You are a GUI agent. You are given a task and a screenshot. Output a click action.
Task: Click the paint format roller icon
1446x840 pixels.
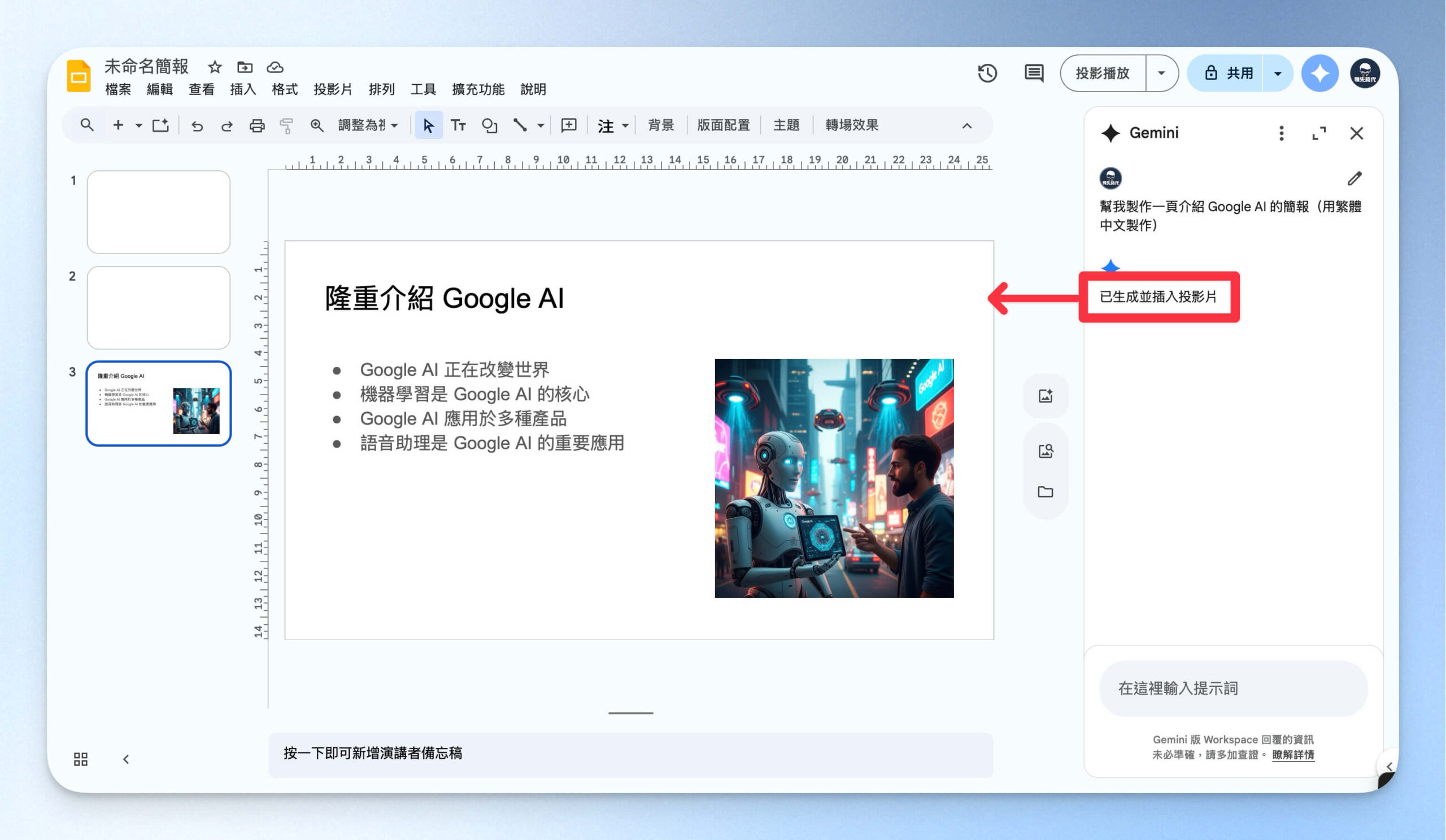(286, 125)
